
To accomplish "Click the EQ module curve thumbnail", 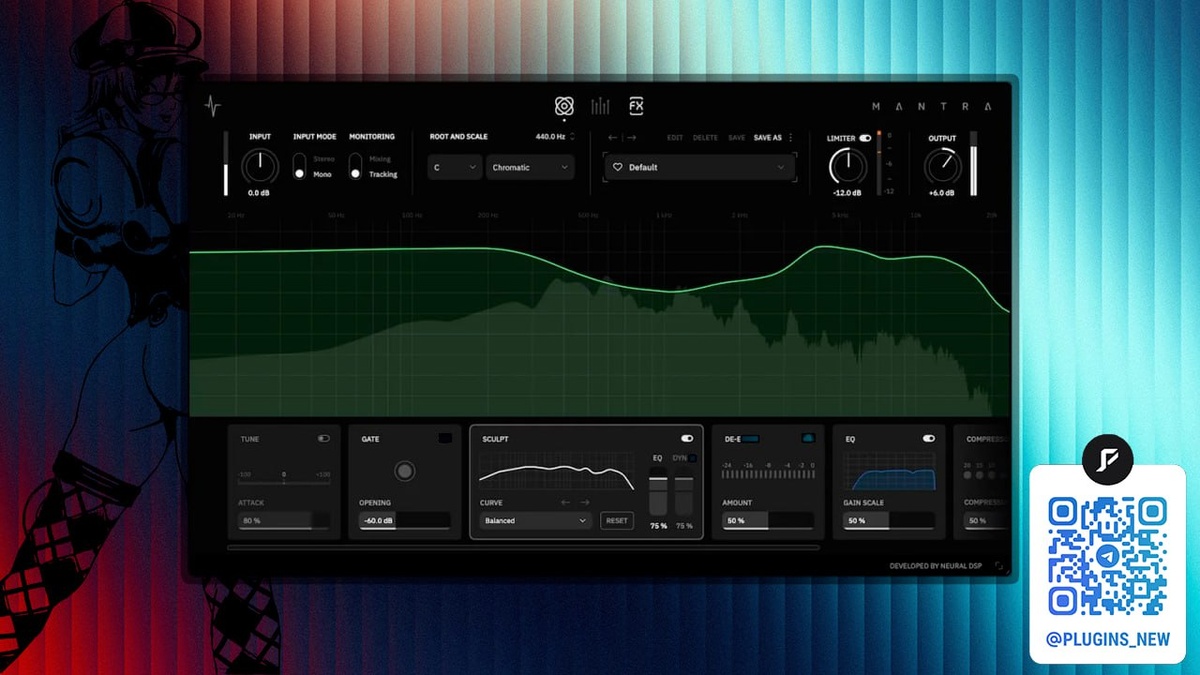I will [x=889, y=471].
